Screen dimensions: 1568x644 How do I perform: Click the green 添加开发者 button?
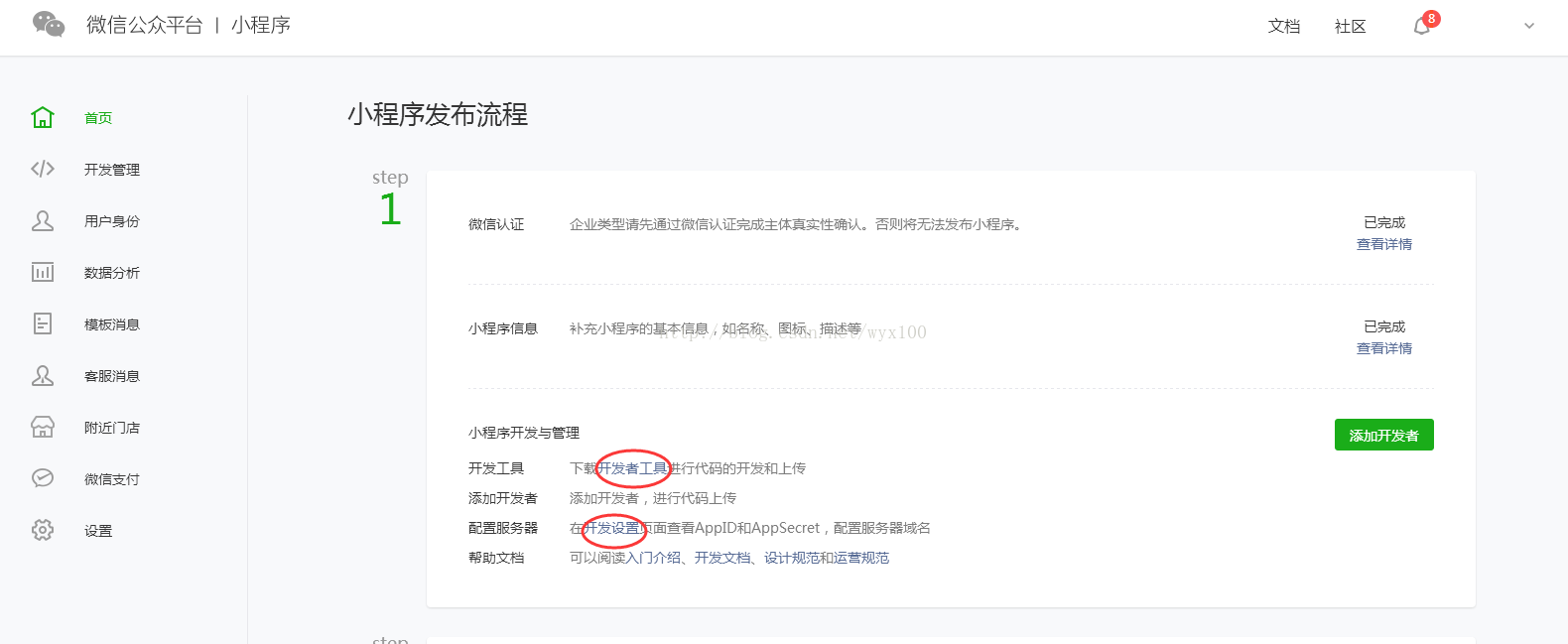click(1383, 436)
